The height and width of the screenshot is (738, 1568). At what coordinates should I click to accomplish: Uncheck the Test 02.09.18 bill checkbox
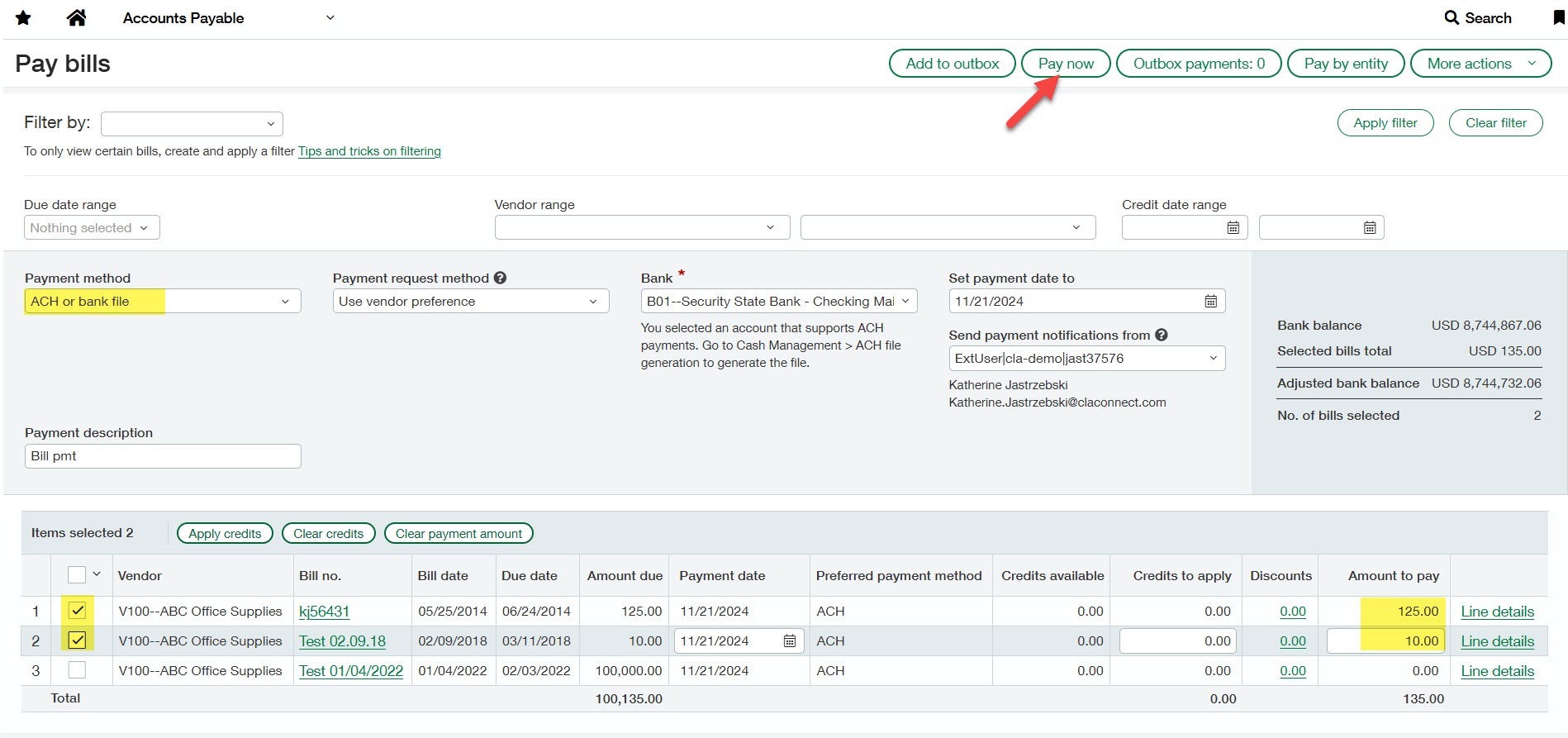tap(77, 640)
